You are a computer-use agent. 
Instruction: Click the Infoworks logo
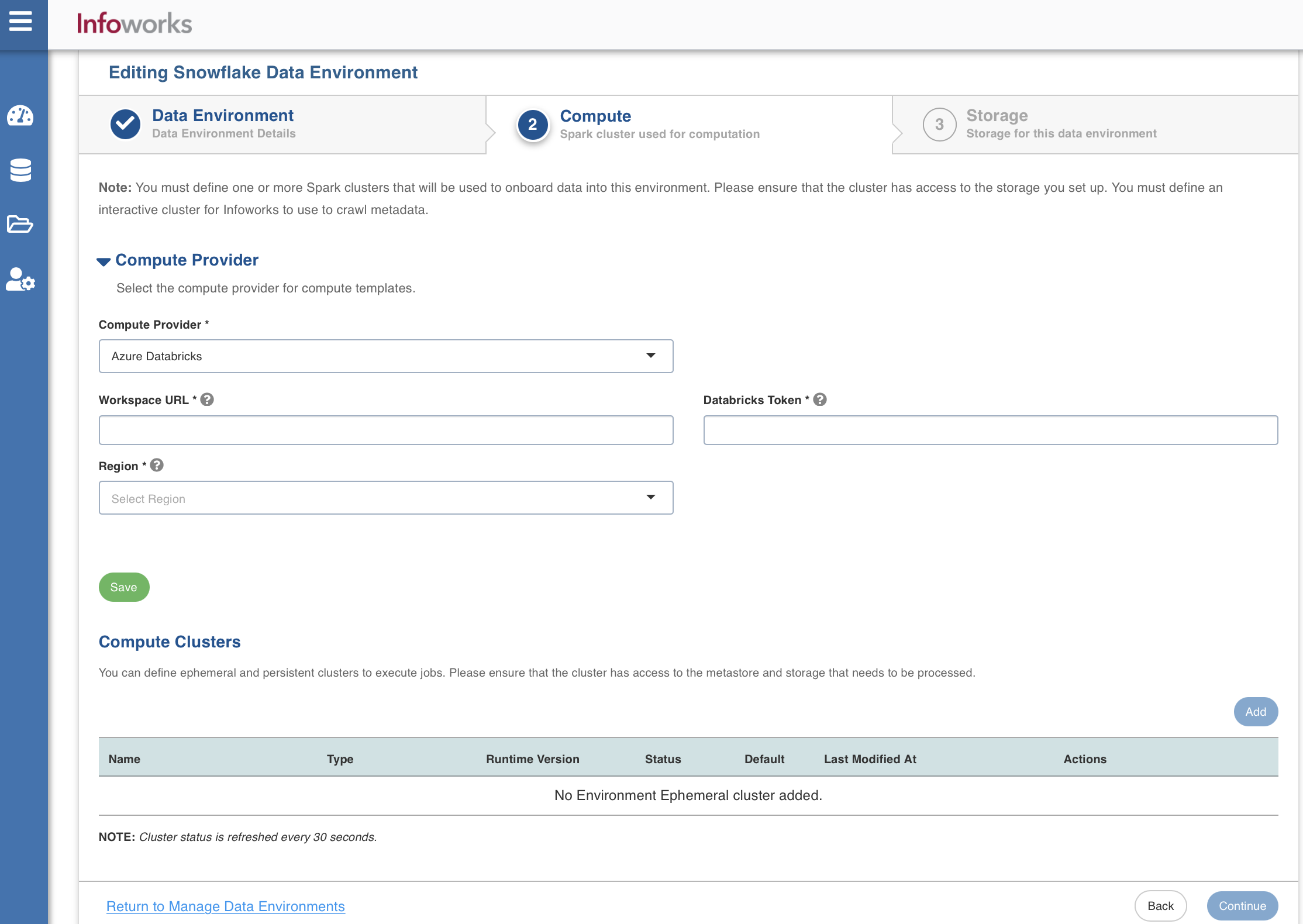[135, 23]
